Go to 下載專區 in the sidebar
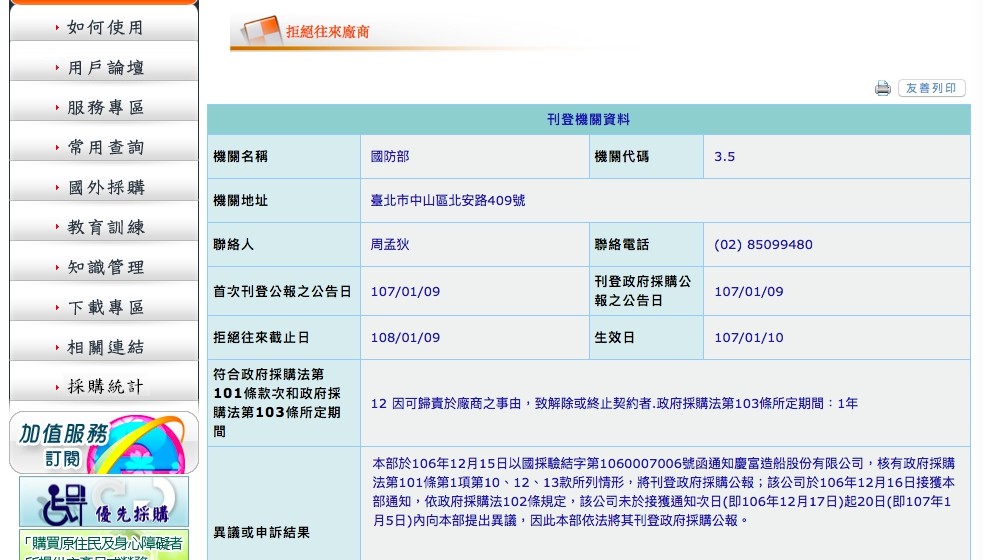 coord(104,307)
